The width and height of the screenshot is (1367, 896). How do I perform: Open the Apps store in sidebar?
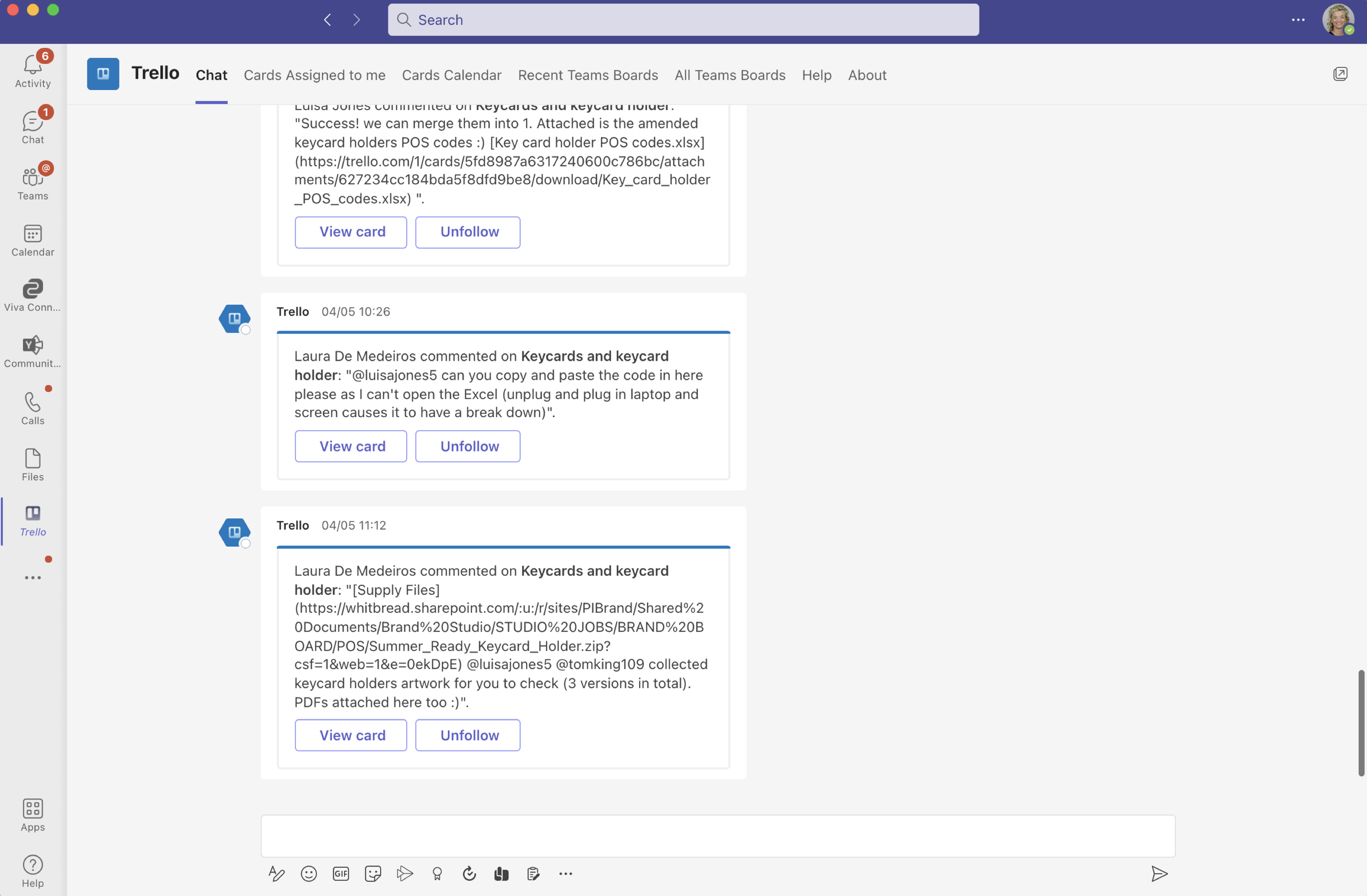(x=33, y=815)
